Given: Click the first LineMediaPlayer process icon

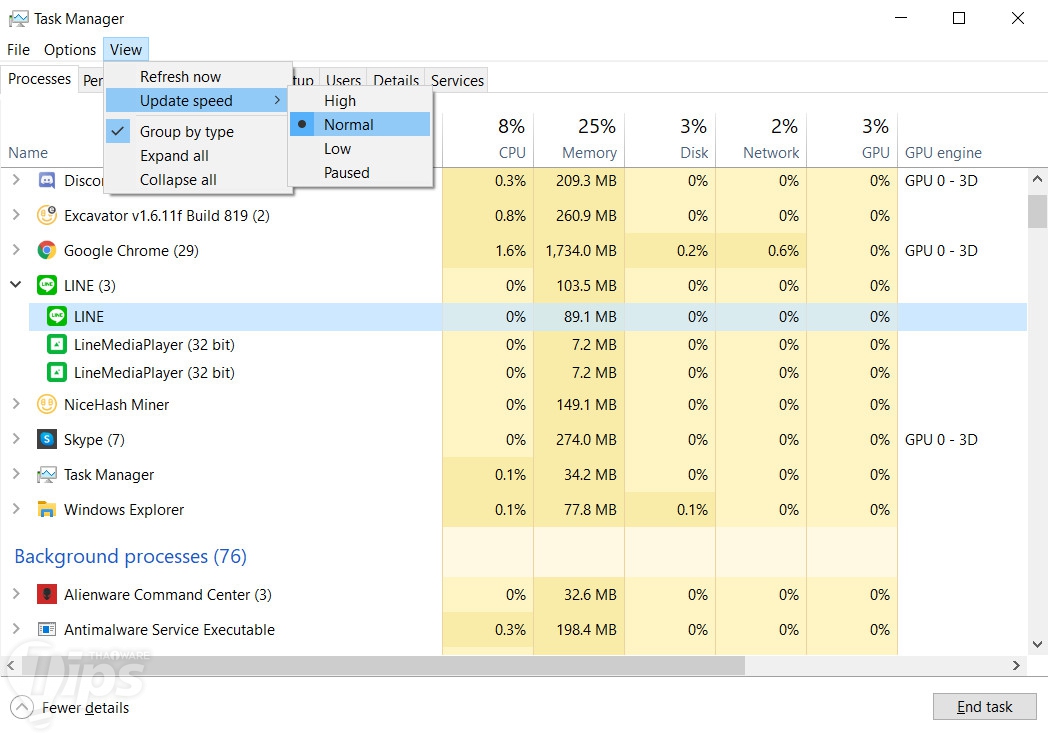Looking at the screenshot, I should click(57, 345).
